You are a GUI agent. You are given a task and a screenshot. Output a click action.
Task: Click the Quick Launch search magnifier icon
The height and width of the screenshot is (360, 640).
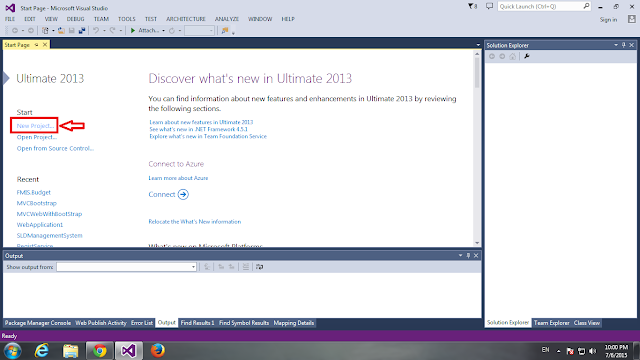point(586,6)
